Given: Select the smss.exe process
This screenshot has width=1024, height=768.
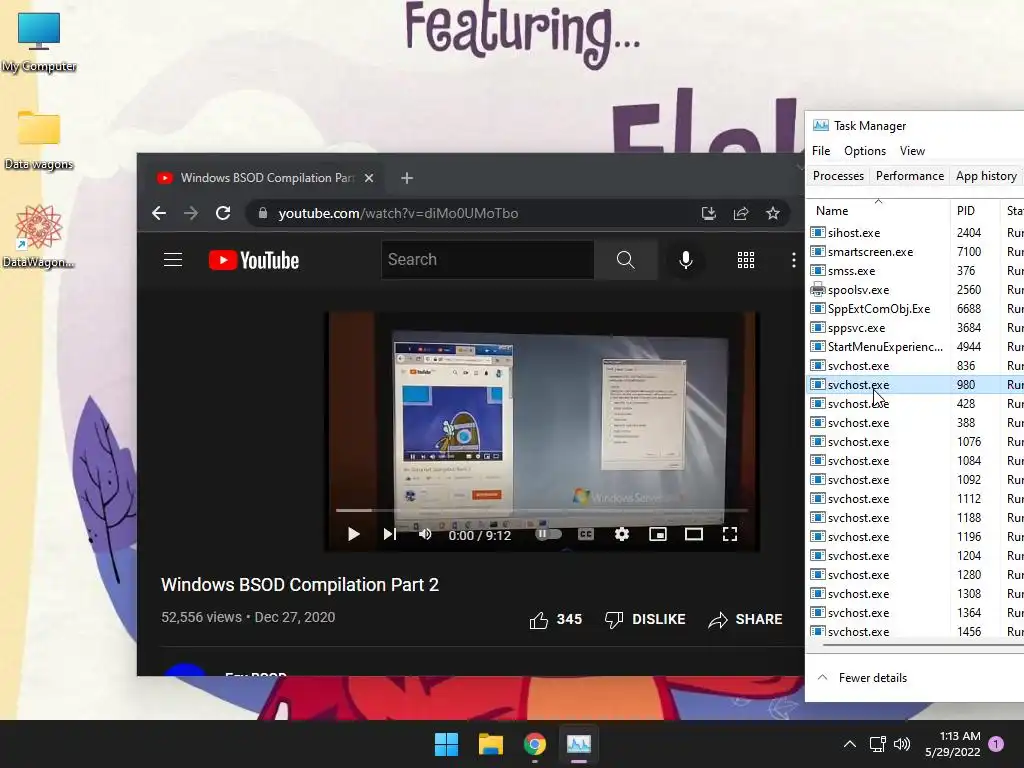Looking at the screenshot, I should coord(916,270).
